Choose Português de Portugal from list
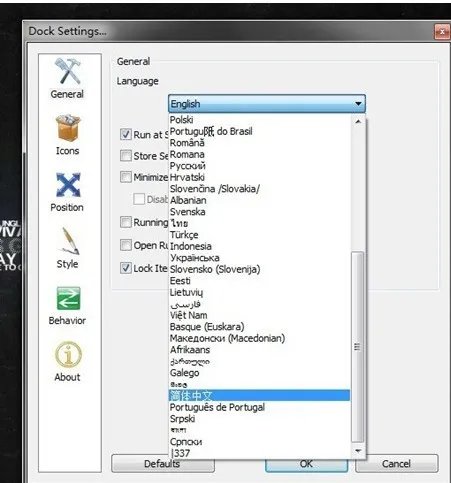This screenshot has height=483, width=451. point(259,407)
